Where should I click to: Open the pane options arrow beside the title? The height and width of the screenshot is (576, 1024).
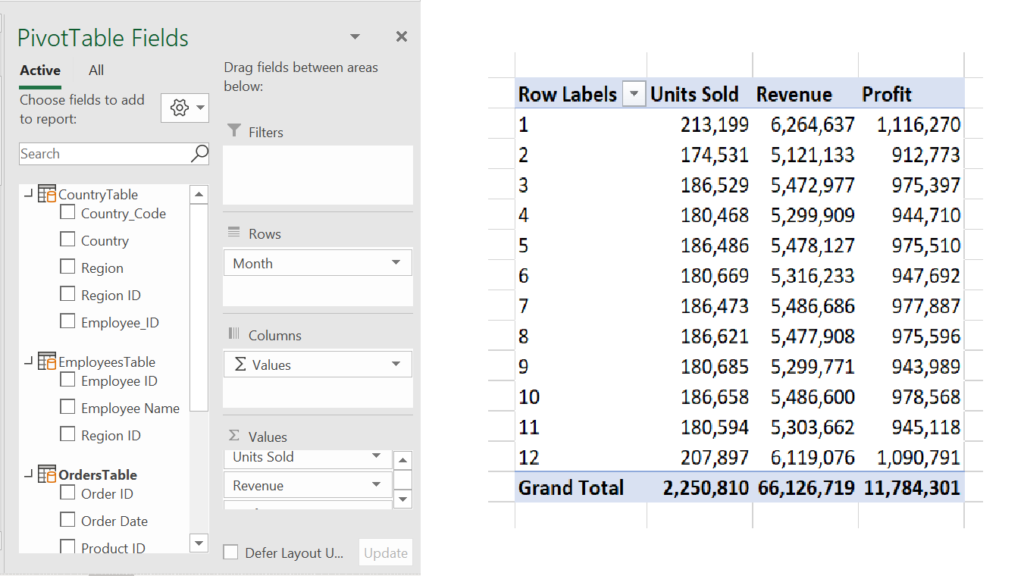355,37
